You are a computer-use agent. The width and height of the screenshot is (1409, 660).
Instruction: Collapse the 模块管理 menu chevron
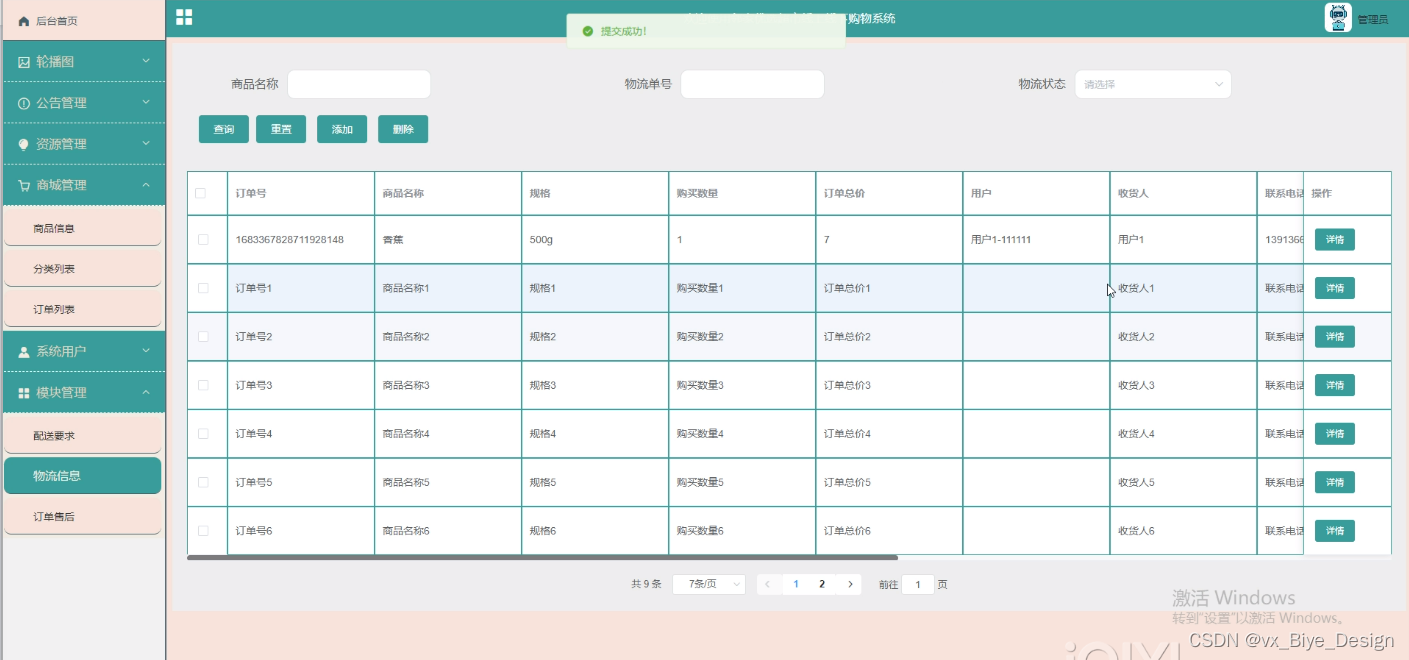coord(146,392)
